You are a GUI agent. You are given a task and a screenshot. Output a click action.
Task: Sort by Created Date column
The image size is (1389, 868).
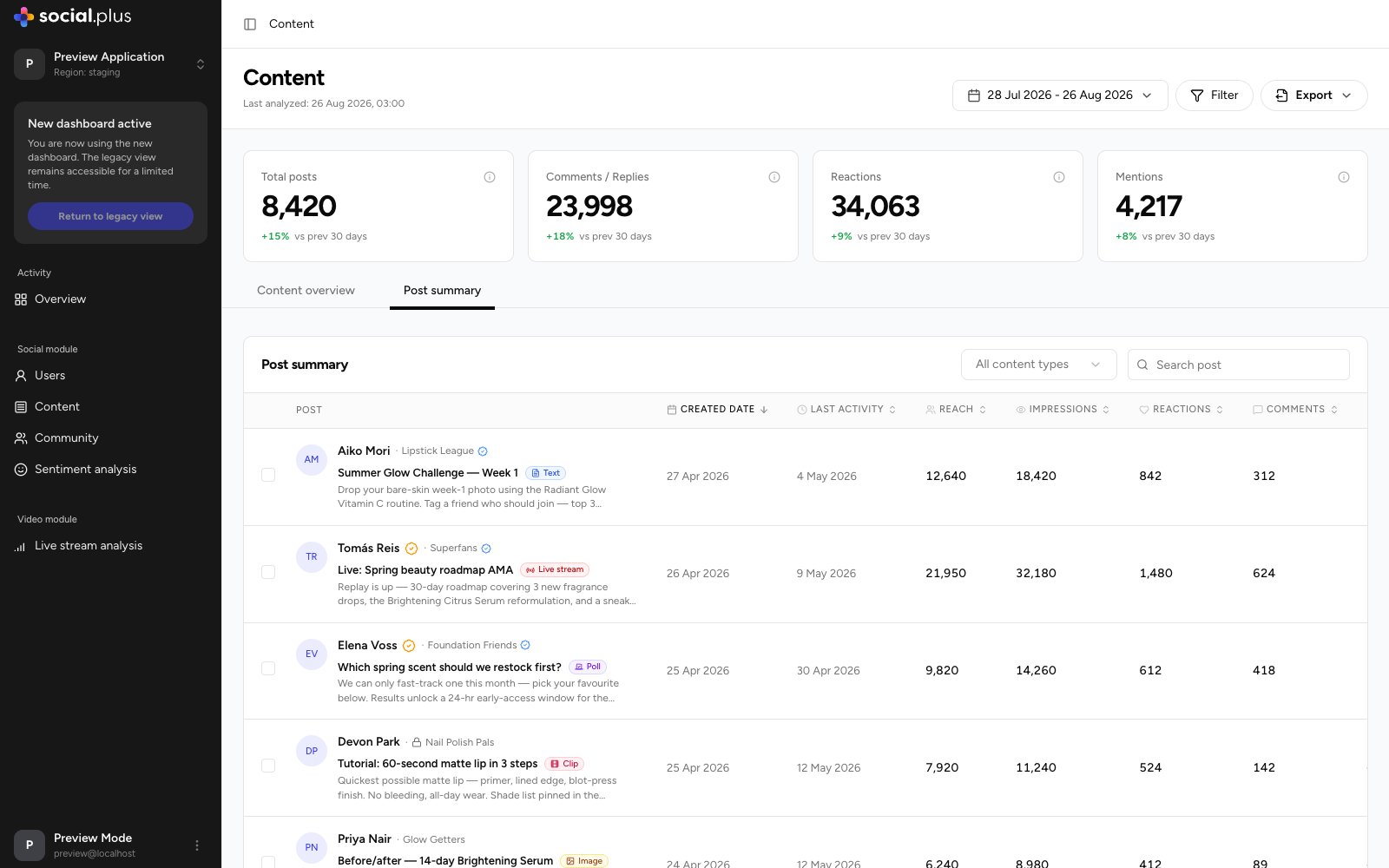coord(717,410)
